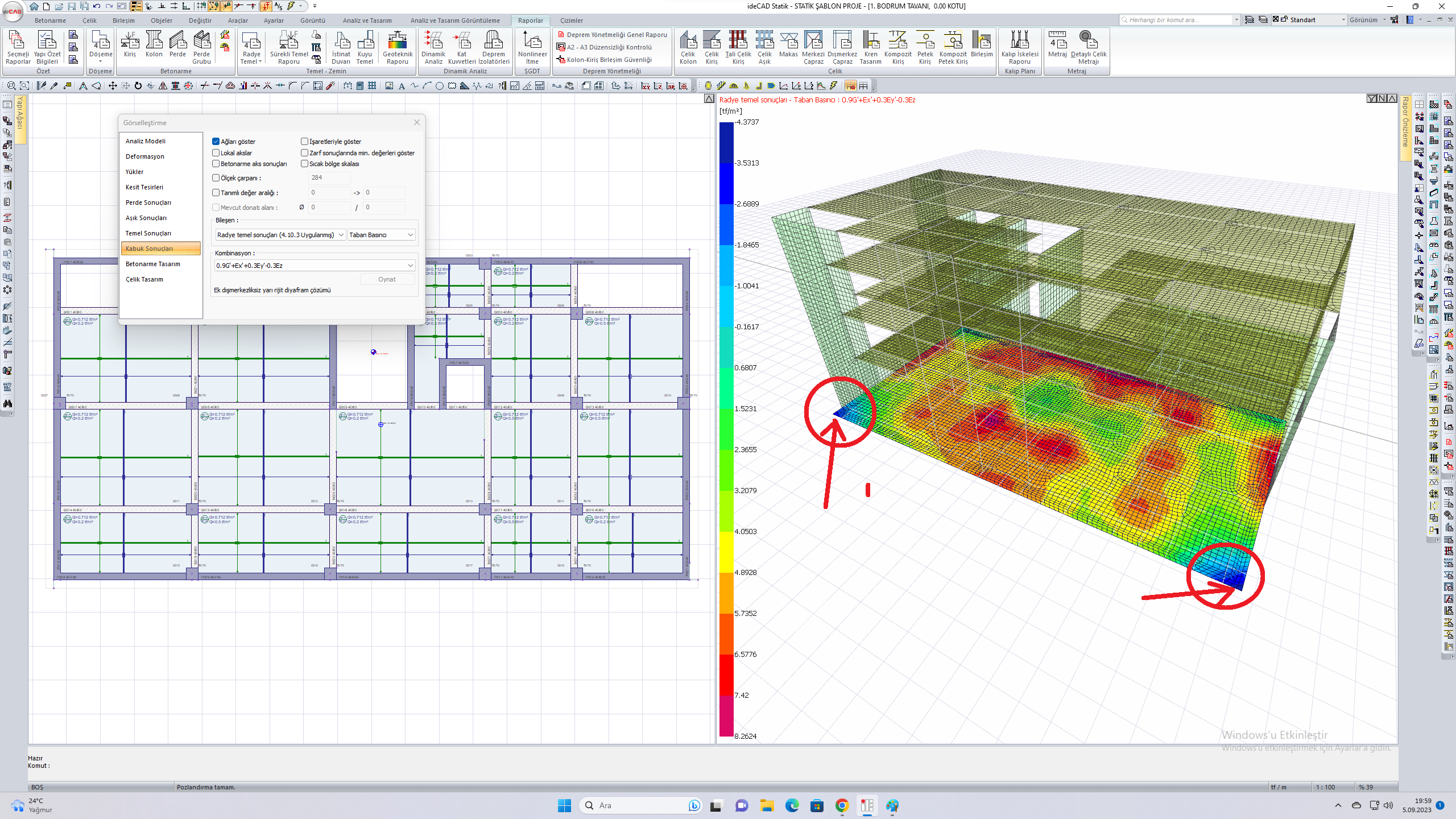The height and width of the screenshot is (819, 1456).
Task: Open the Sürekli Temel Raporu
Action: coord(289,47)
